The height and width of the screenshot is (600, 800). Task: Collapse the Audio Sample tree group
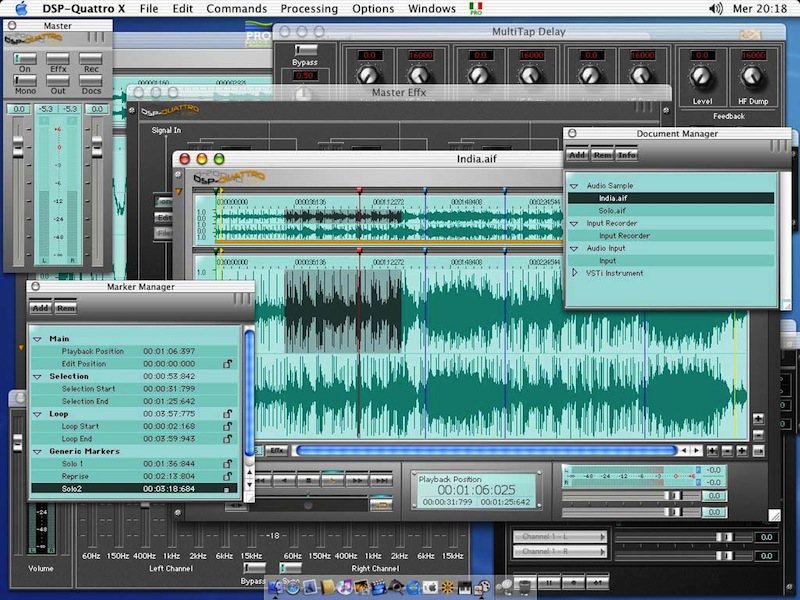(574, 186)
